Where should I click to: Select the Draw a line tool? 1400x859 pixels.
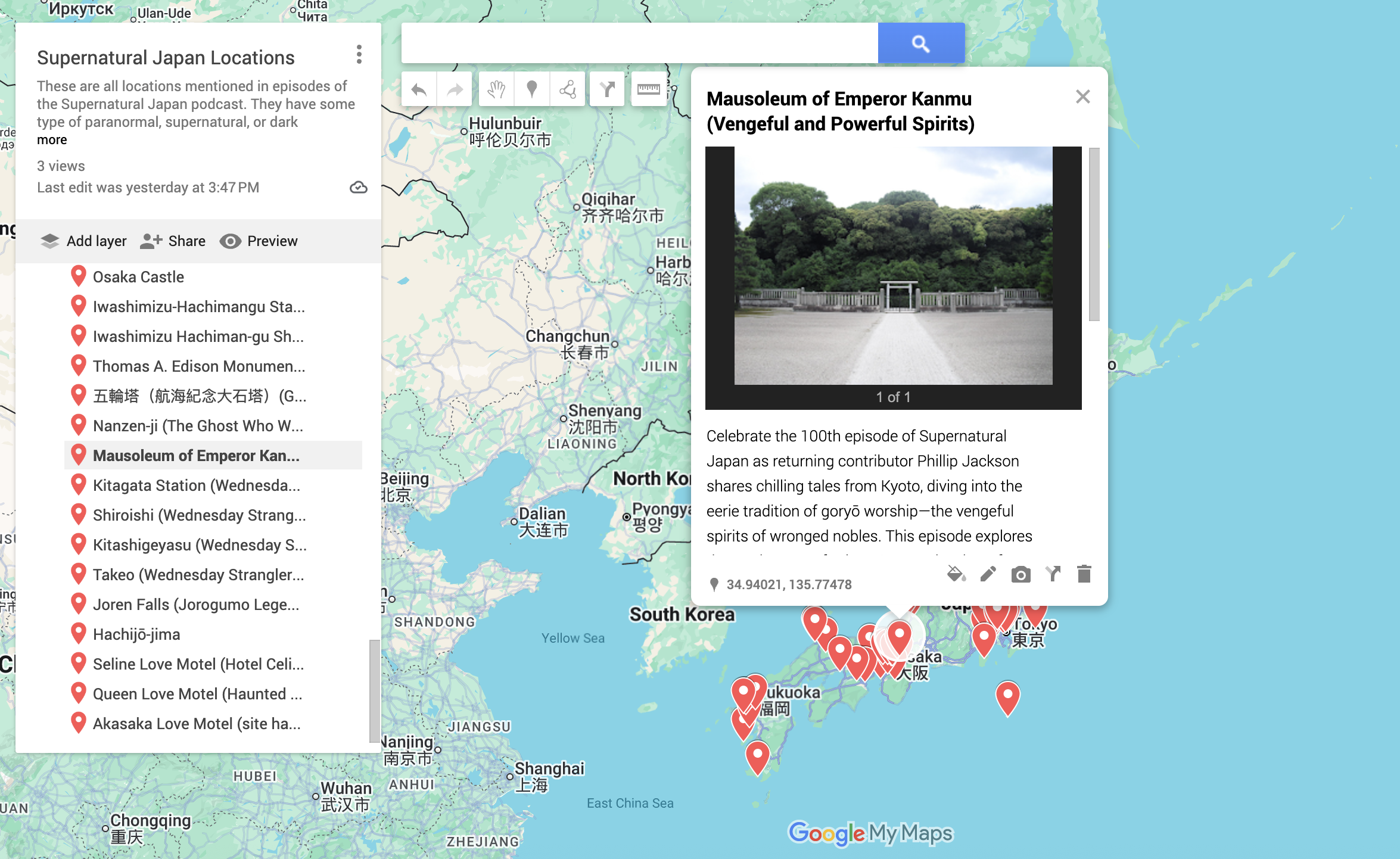(x=568, y=90)
